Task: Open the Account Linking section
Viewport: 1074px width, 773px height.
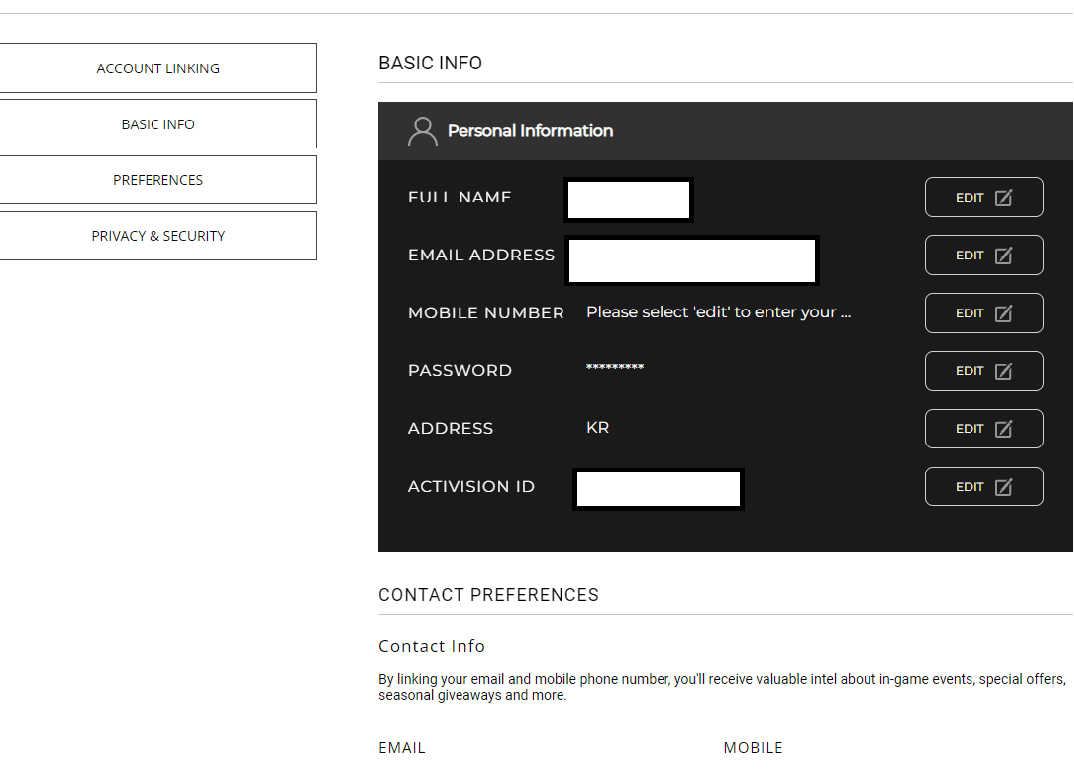Action: coord(158,68)
